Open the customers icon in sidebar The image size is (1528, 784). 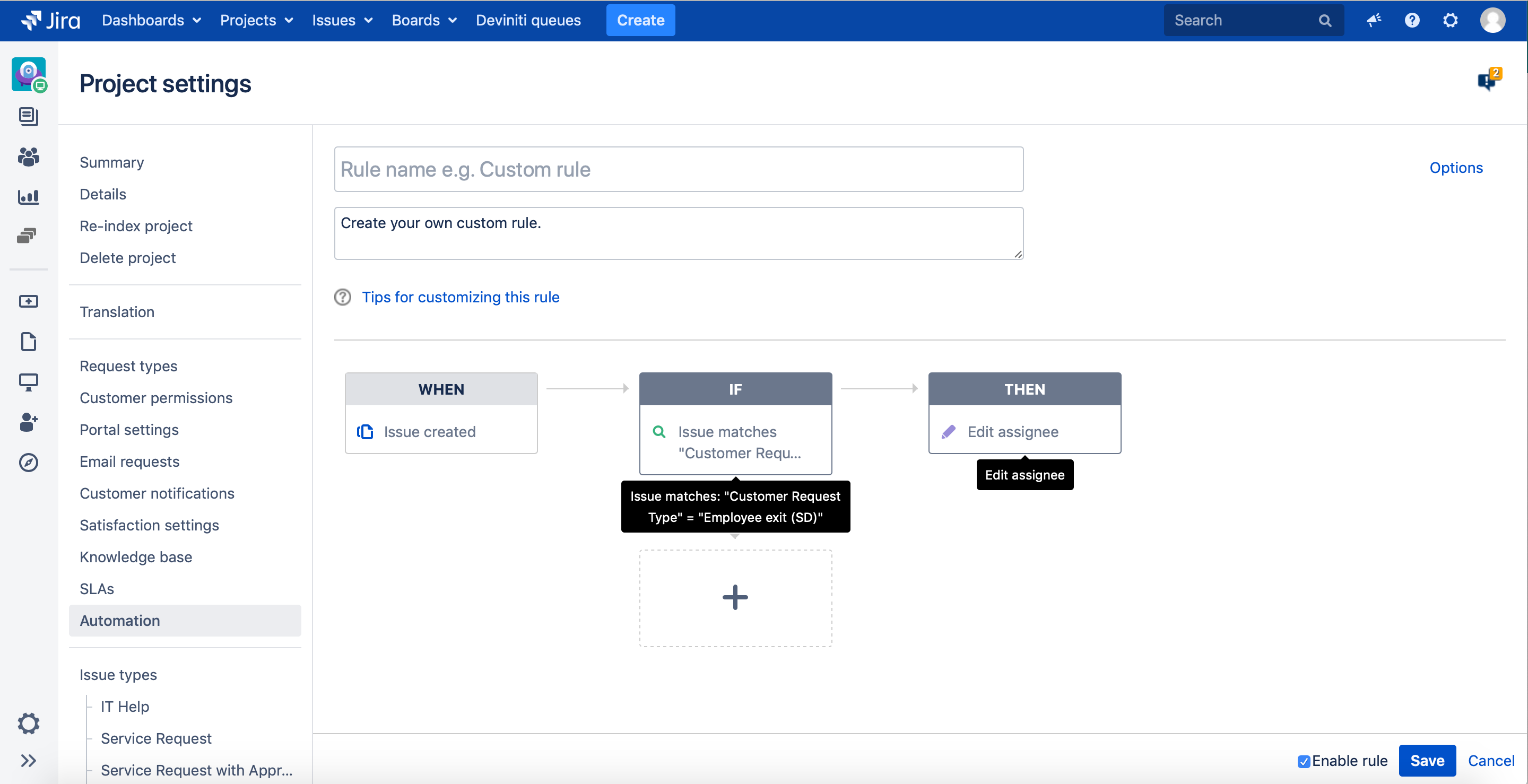click(28, 156)
